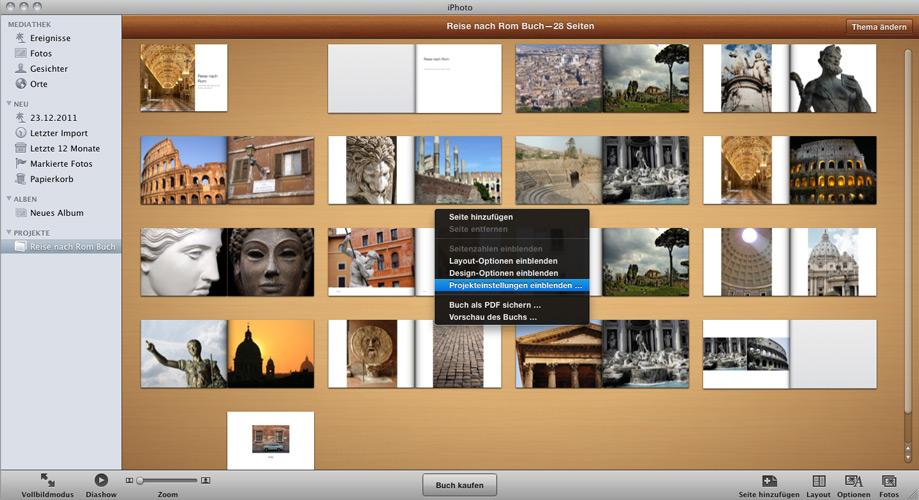Screen dimensions: 919x500
Task: Choose Projekteinstellungen einblenden in context menu
Action: [512, 285]
